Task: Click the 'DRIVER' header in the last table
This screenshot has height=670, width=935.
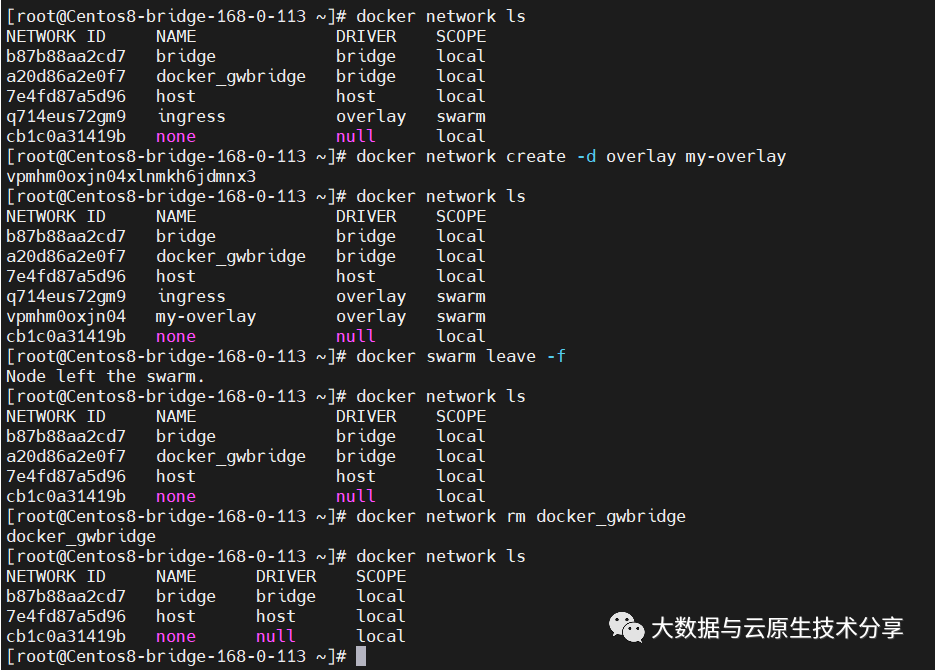Action: click(286, 576)
